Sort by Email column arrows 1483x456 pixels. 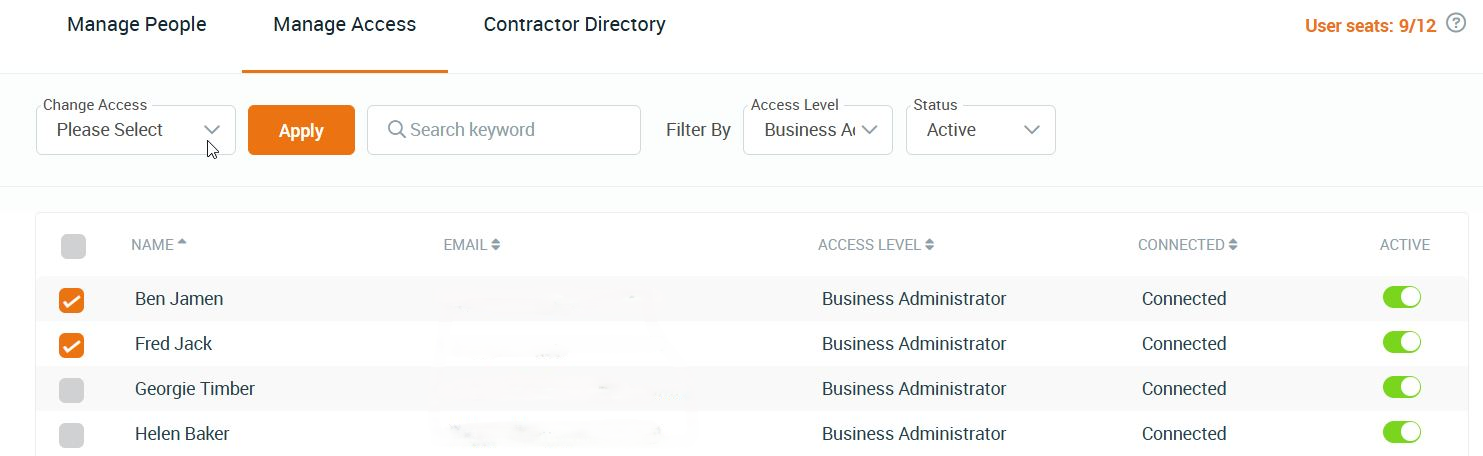496,245
